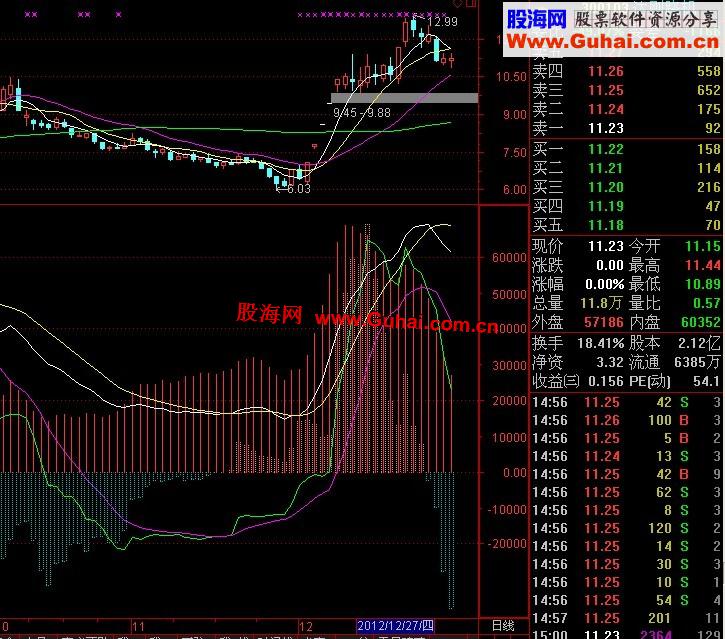Screen dimensions: 725x639
Task: Click the 总量 value 11.8万
Action: pyautogui.click(x=602, y=303)
